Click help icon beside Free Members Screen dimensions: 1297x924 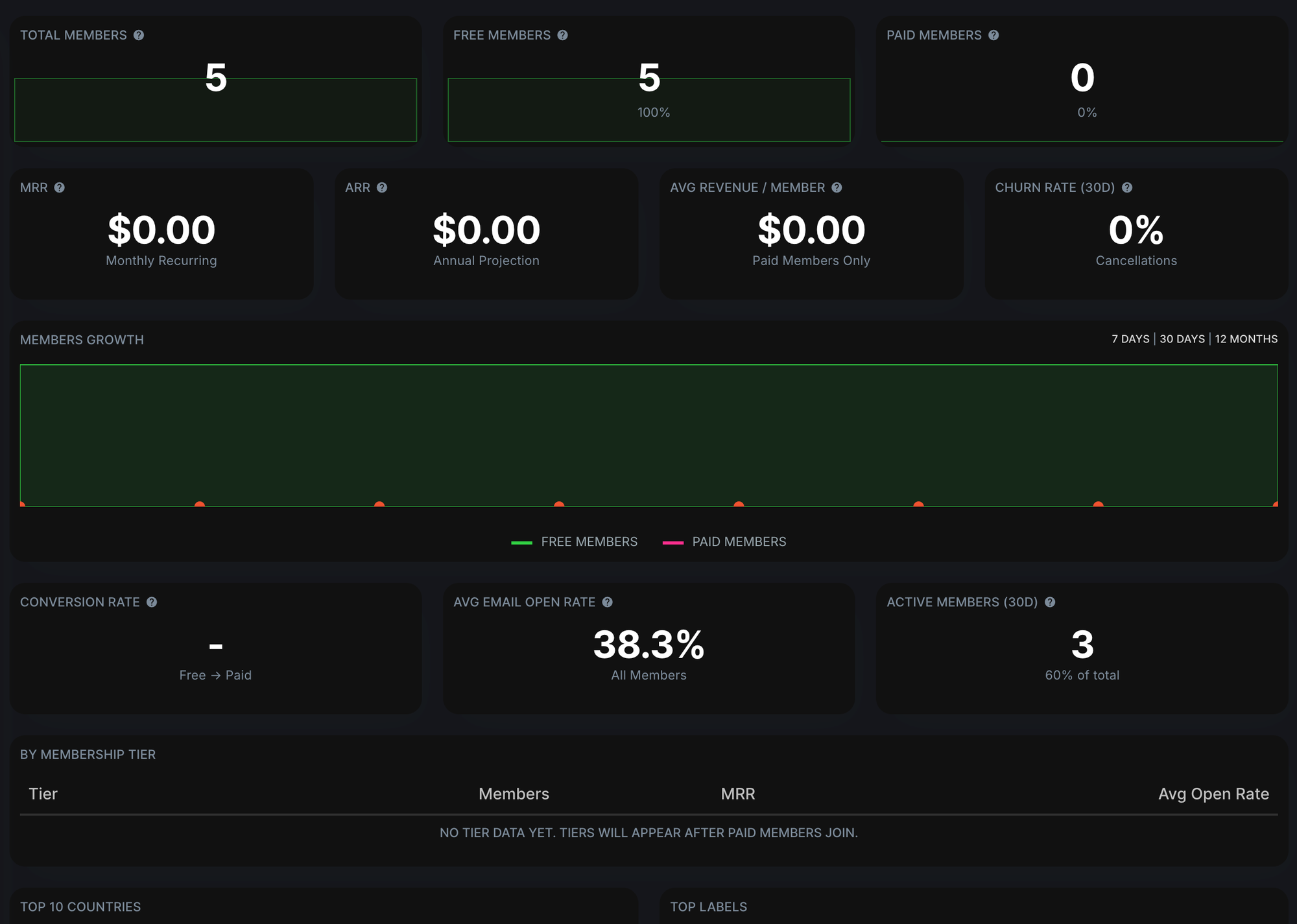point(562,35)
